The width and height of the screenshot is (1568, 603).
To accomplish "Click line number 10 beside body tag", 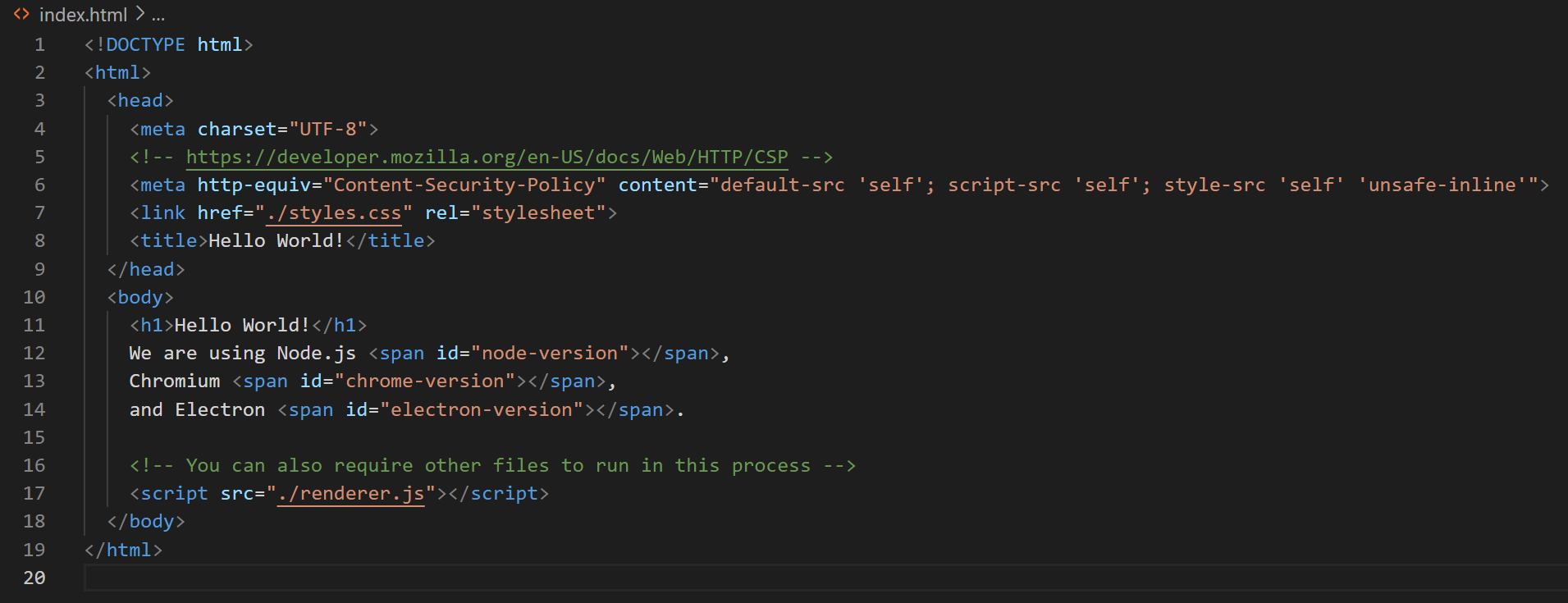I will tap(34, 298).
